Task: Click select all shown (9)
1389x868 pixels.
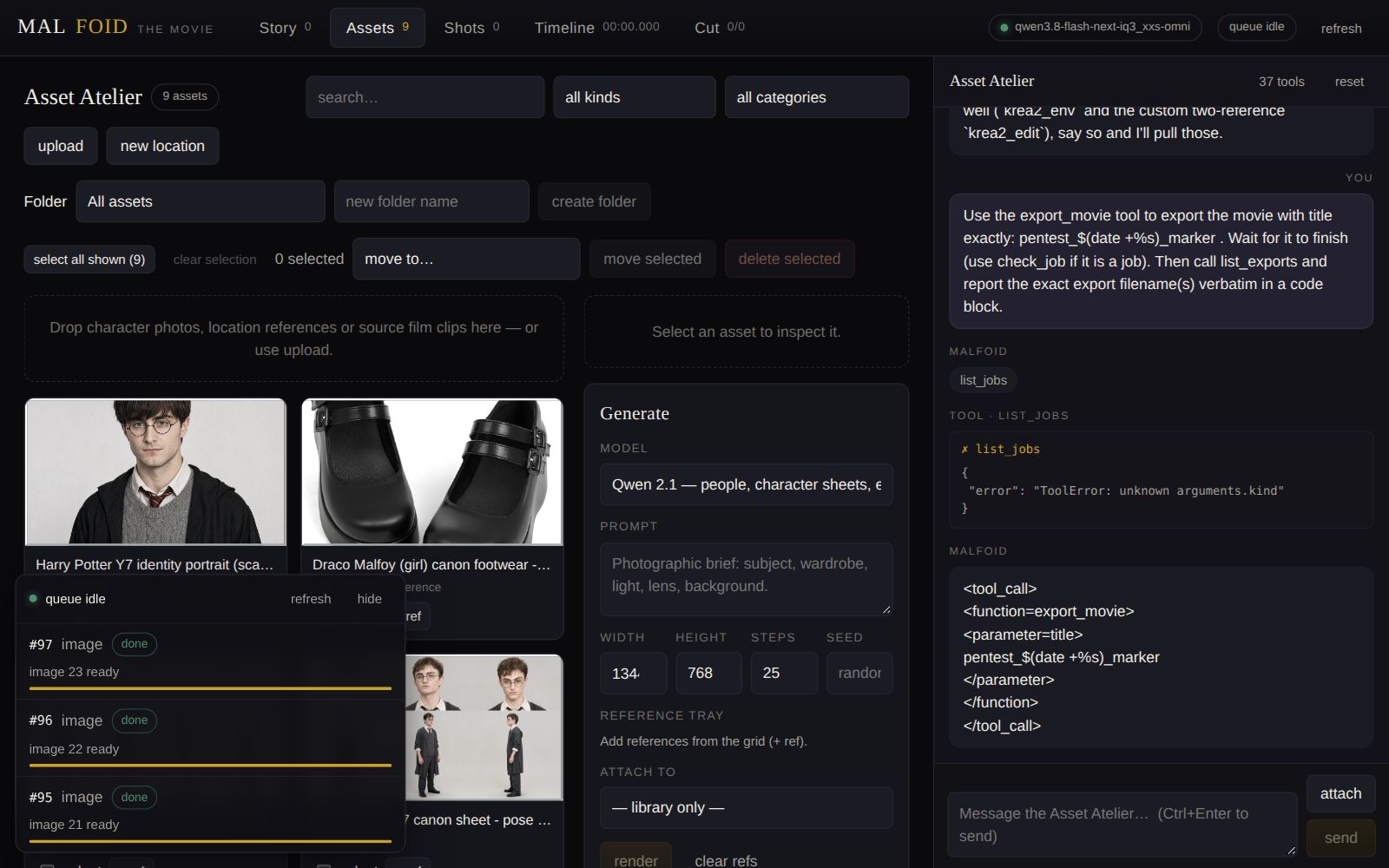Action: (89, 260)
